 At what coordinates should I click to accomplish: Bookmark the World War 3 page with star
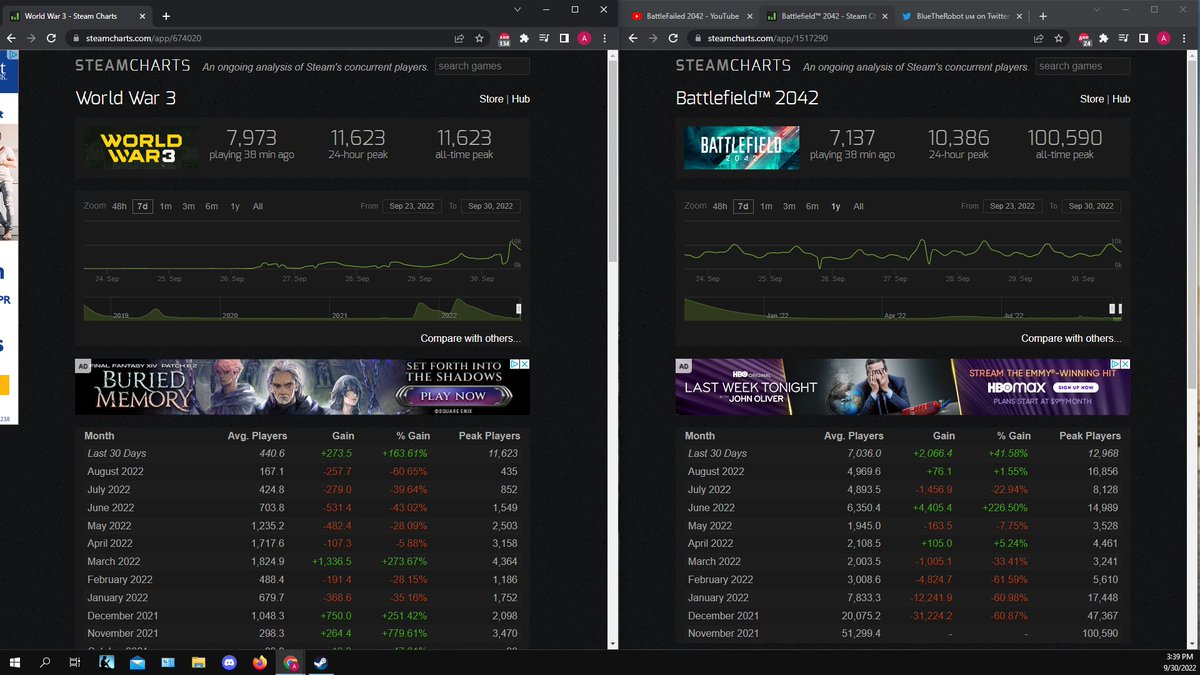[x=481, y=38]
